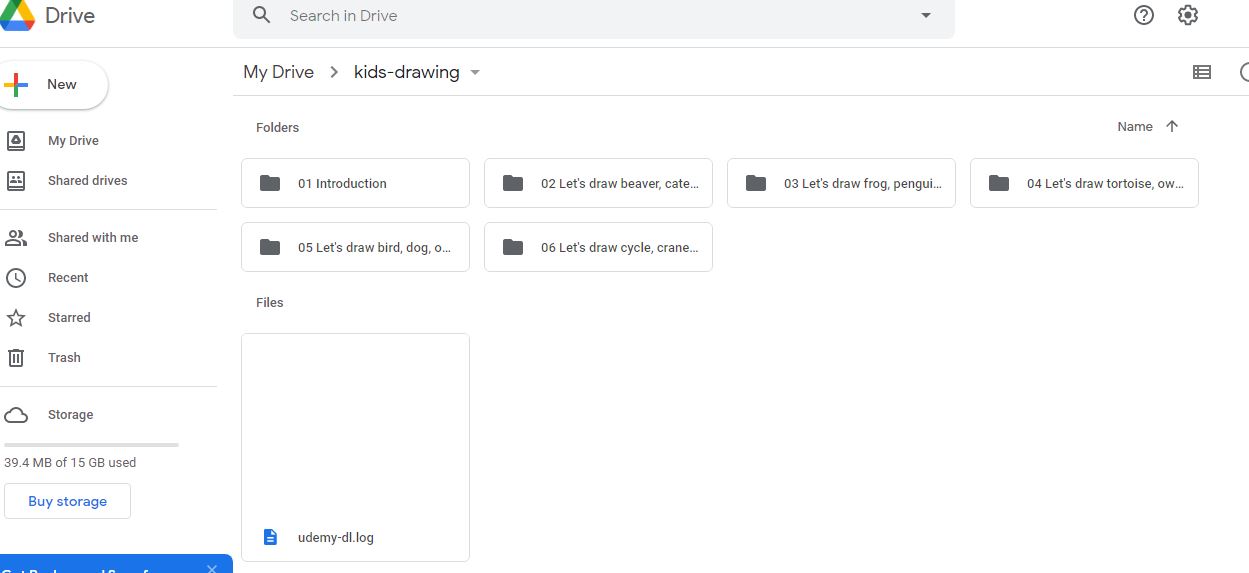Click the Trash bin icon
The width and height of the screenshot is (1249, 573).
click(16, 358)
